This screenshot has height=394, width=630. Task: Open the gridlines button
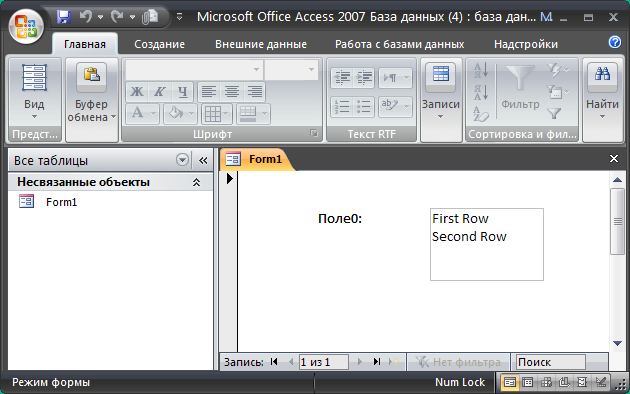[217, 114]
